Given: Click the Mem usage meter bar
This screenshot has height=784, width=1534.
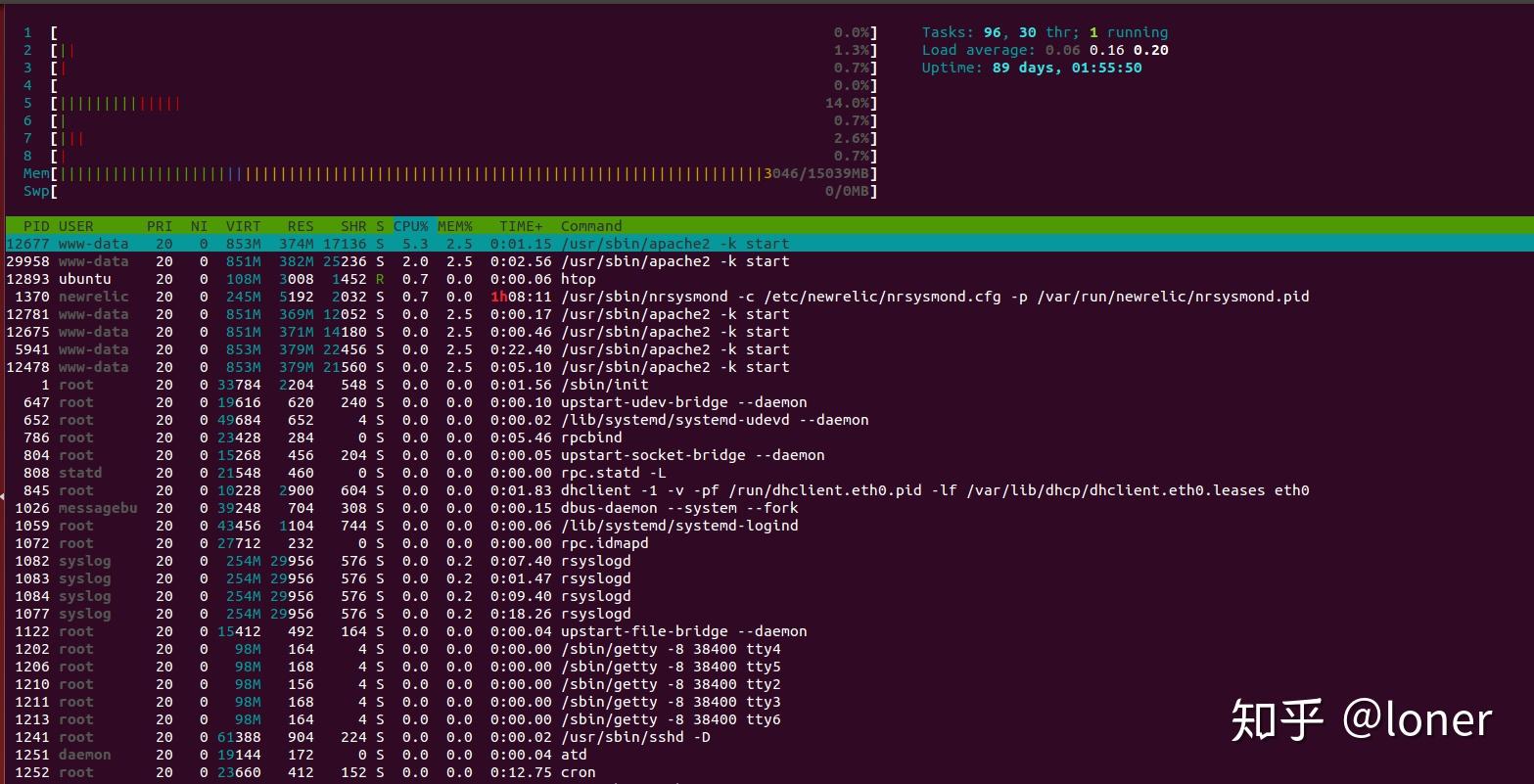Looking at the screenshot, I should click(x=441, y=173).
